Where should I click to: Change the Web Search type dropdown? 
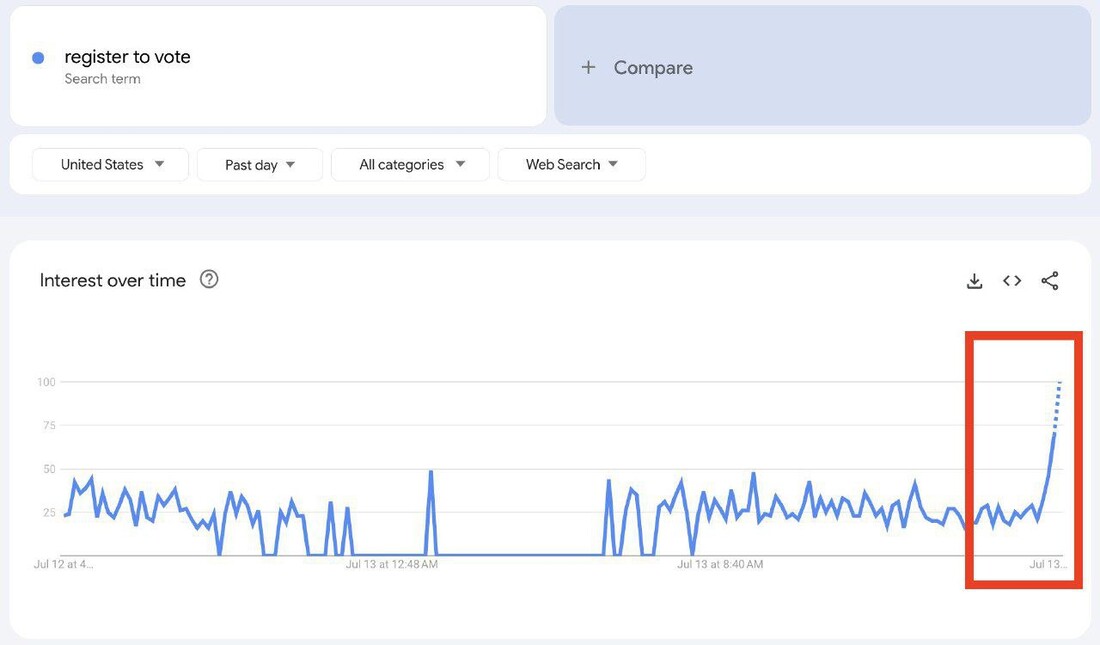(571, 165)
